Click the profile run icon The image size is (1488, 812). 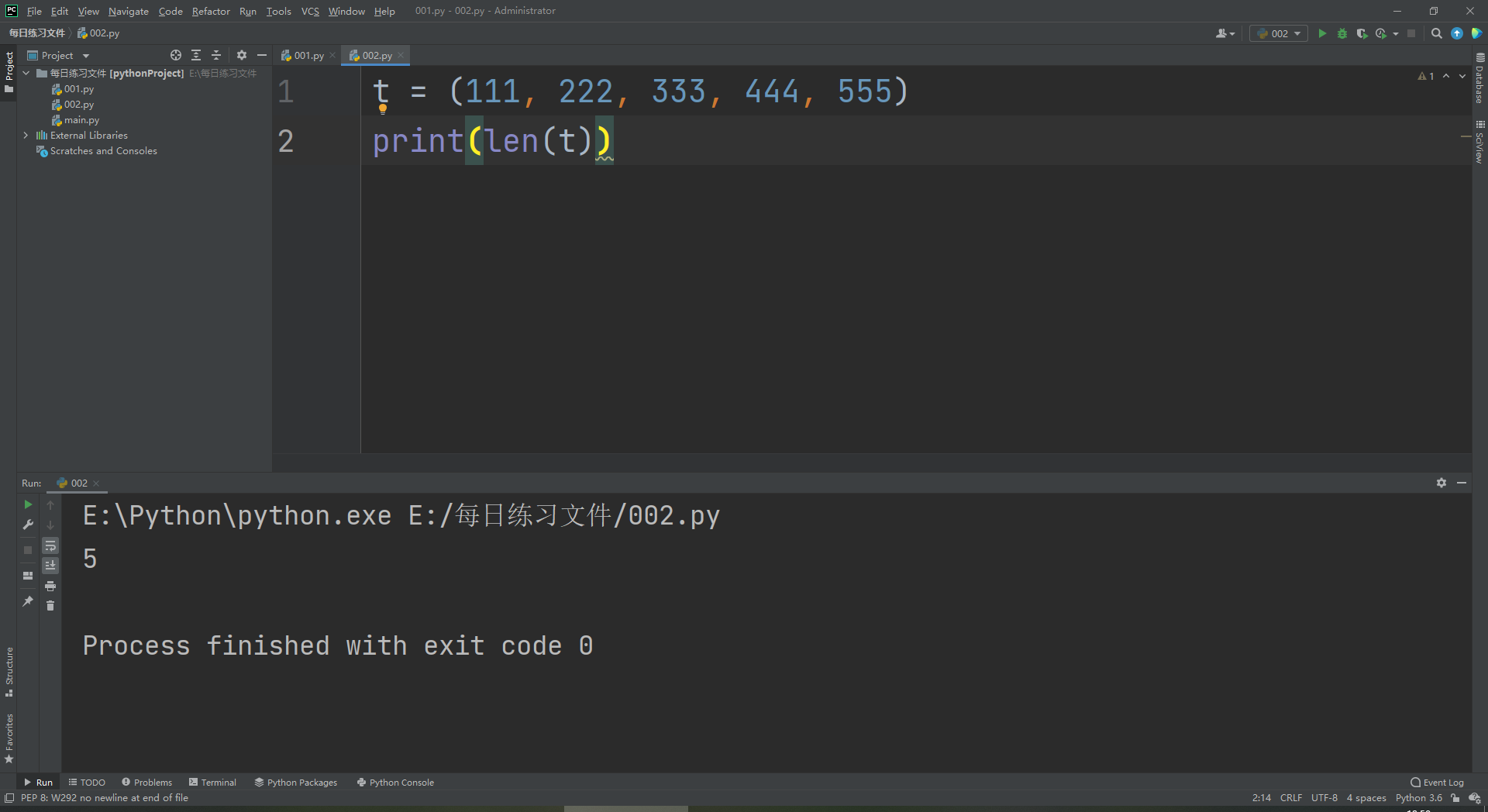1381,33
